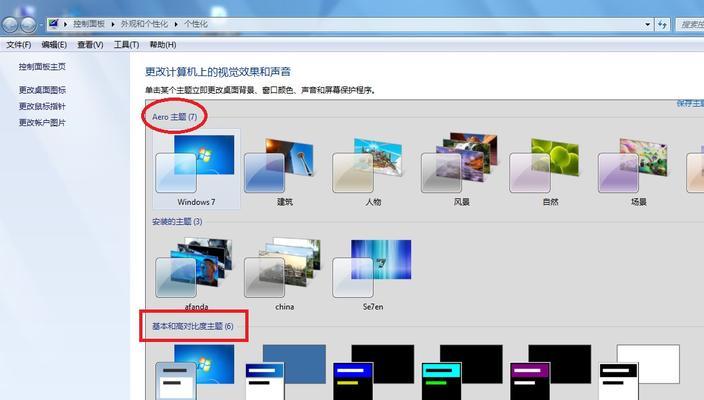Image resolution: width=704 pixels, height=400 pixels.
Task: Open 更改桌面图标 link
Action: click(x=42, y=90)
